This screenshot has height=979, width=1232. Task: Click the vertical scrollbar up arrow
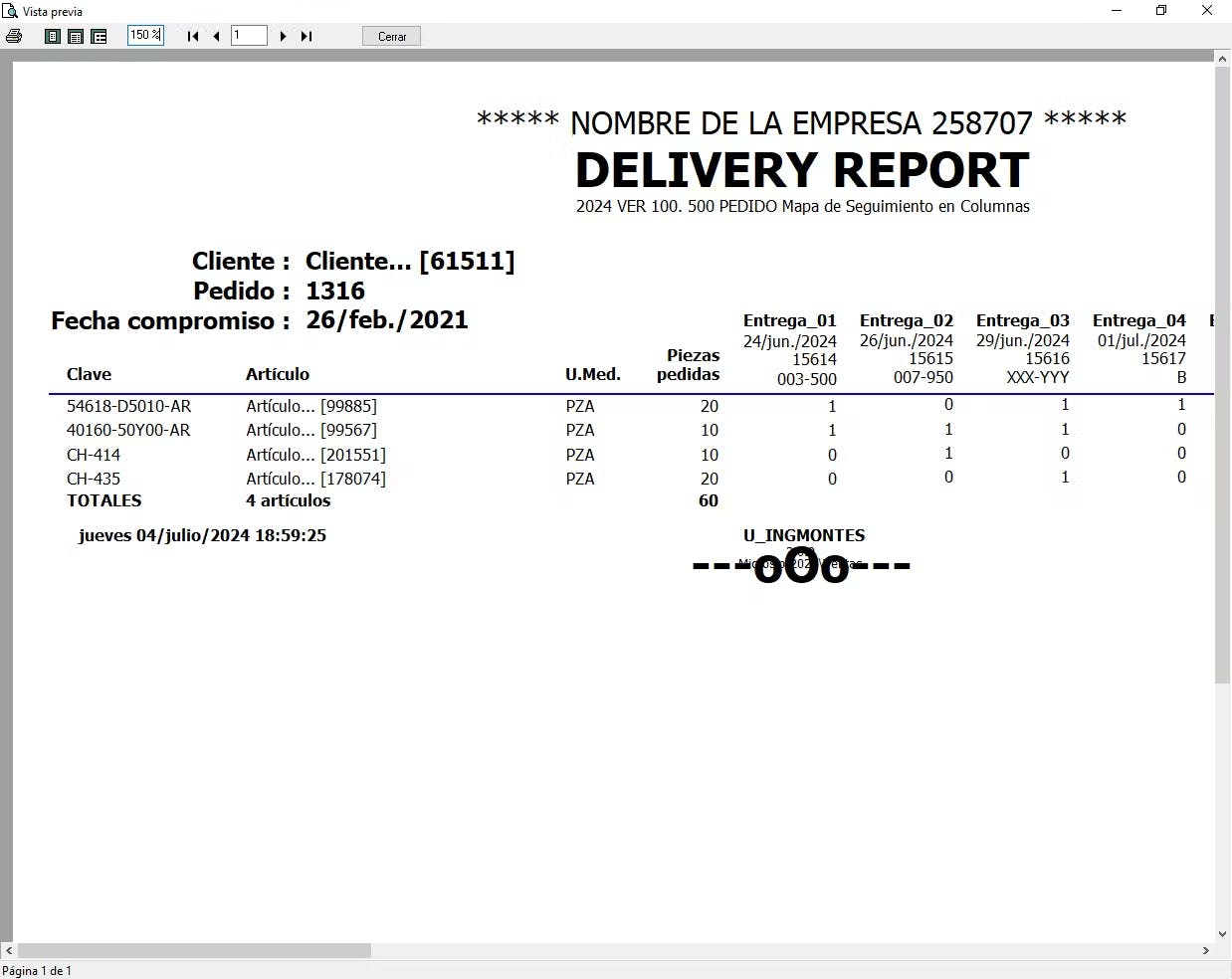pos(1223,59)
